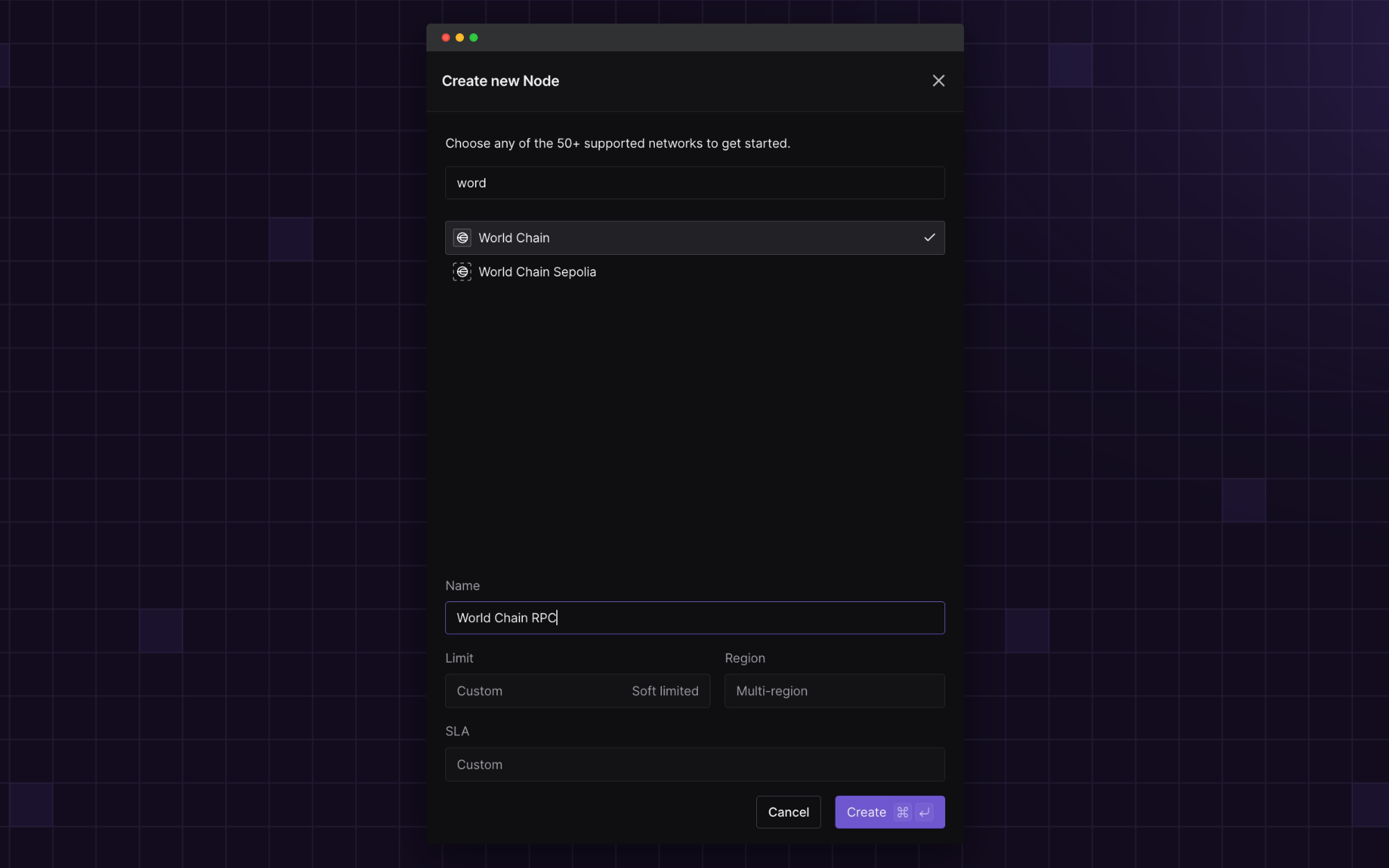This screenshot has width=1389, height=868.
Task: Click the Create new Node dialog title
Action: tap(501, 81)
